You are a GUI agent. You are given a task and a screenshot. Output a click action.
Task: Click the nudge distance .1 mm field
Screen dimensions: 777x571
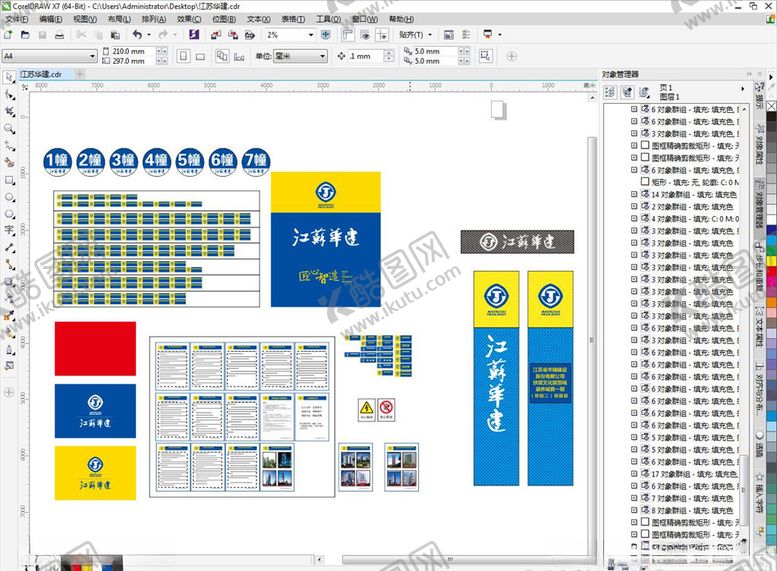tap(365, 56)
